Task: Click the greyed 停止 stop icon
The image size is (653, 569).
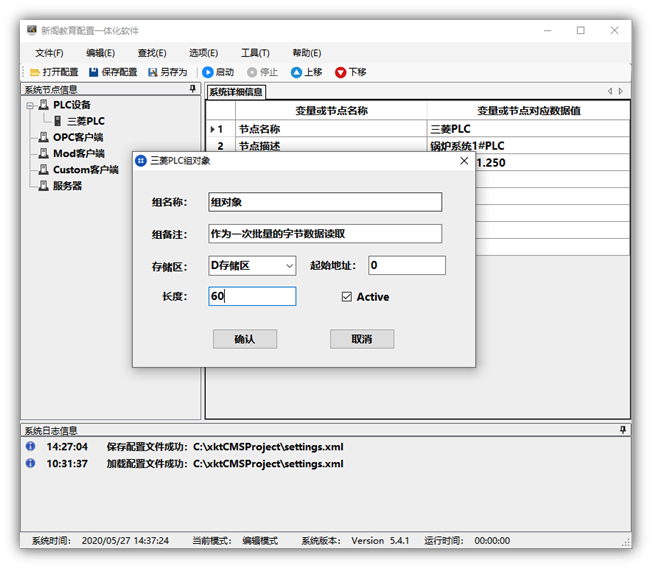Action: (x=252, y=72)
